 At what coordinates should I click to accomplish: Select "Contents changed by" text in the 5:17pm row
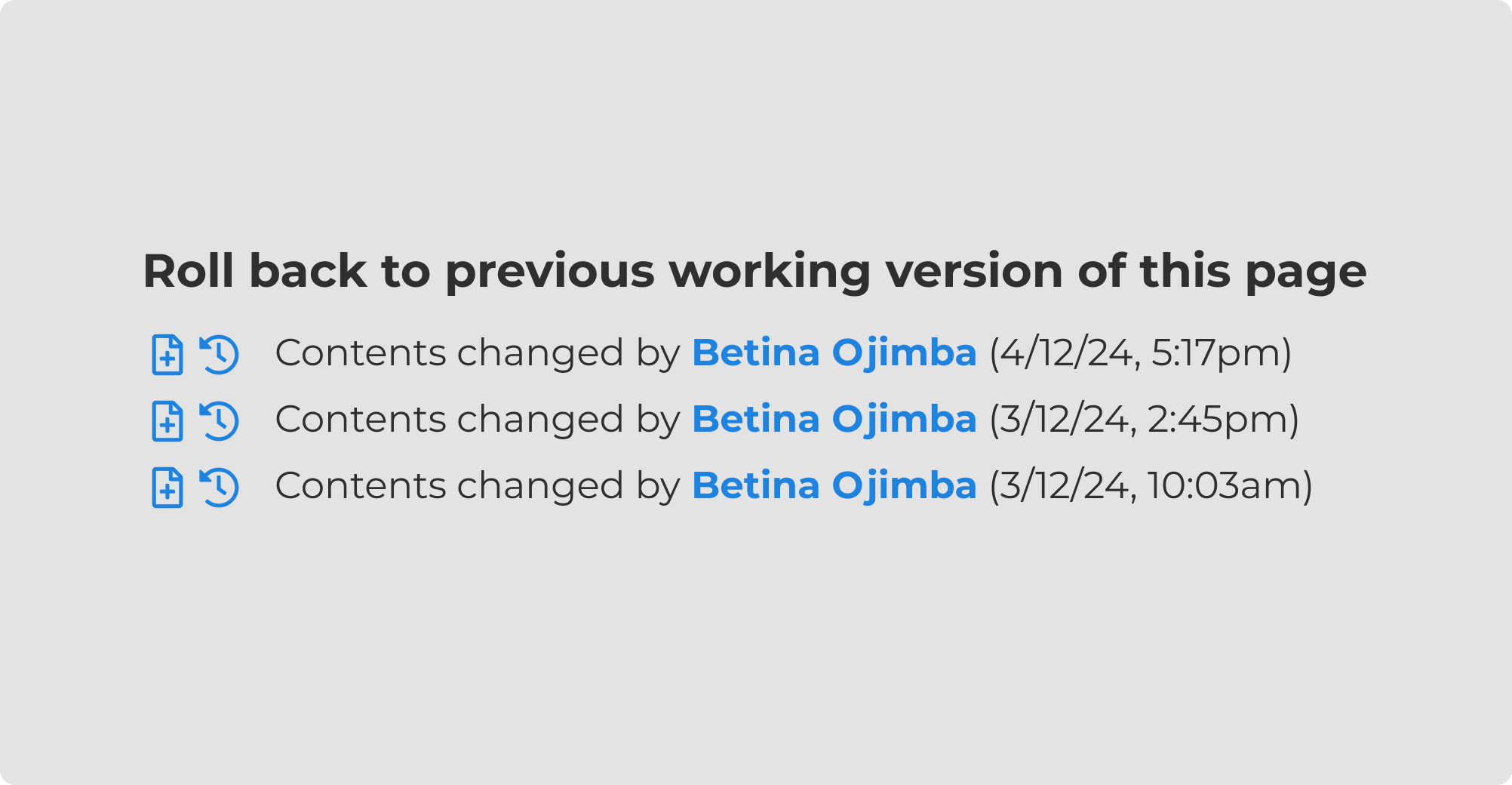coord(477,352)
